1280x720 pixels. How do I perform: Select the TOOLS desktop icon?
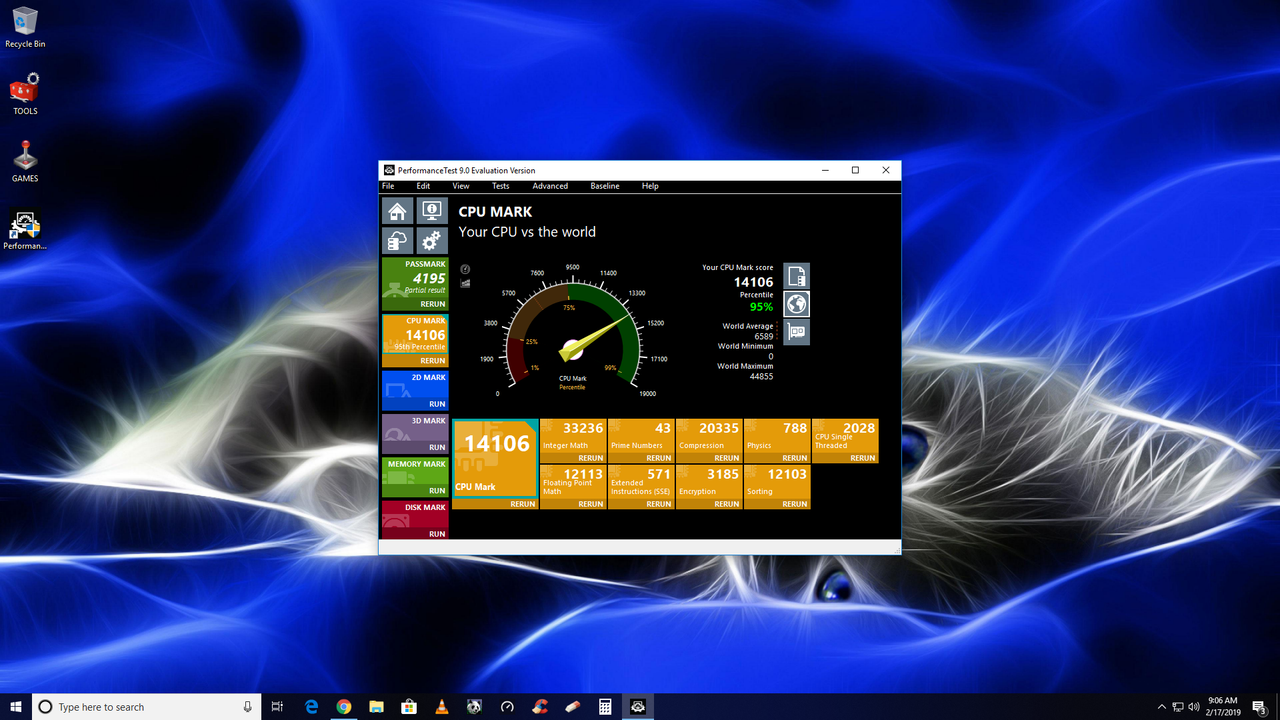point(25,95)
